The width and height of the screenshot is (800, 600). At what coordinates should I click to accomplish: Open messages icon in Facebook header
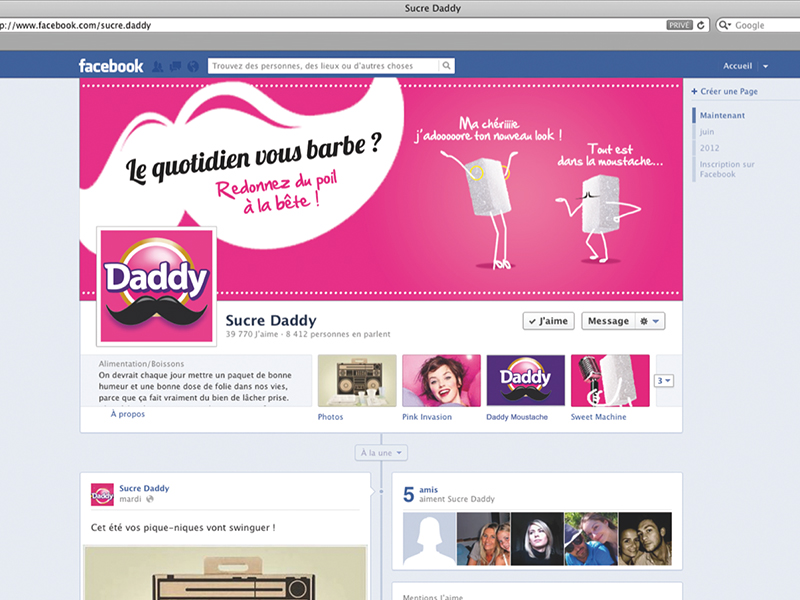click(175, 67)
